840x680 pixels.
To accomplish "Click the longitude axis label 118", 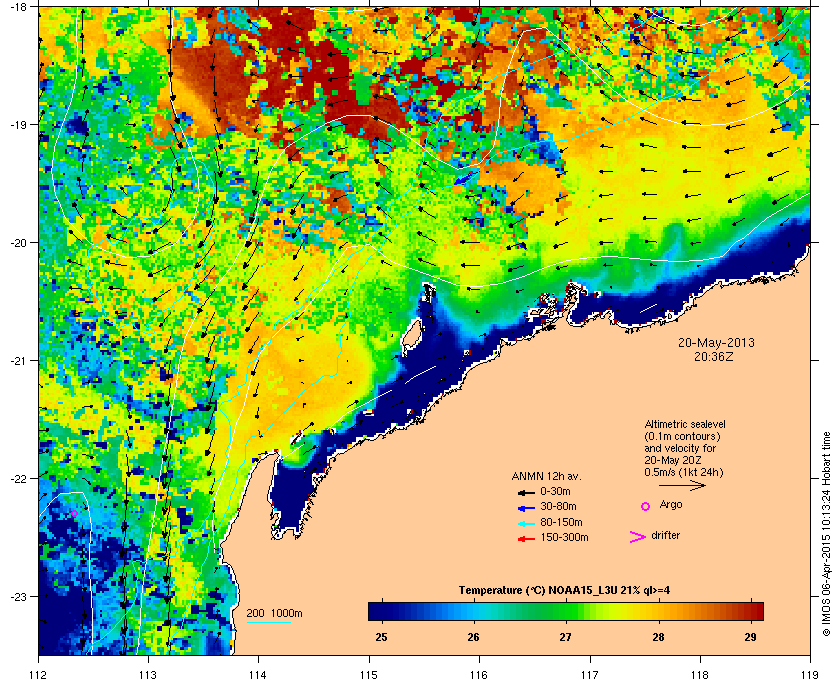I will 700,675.
